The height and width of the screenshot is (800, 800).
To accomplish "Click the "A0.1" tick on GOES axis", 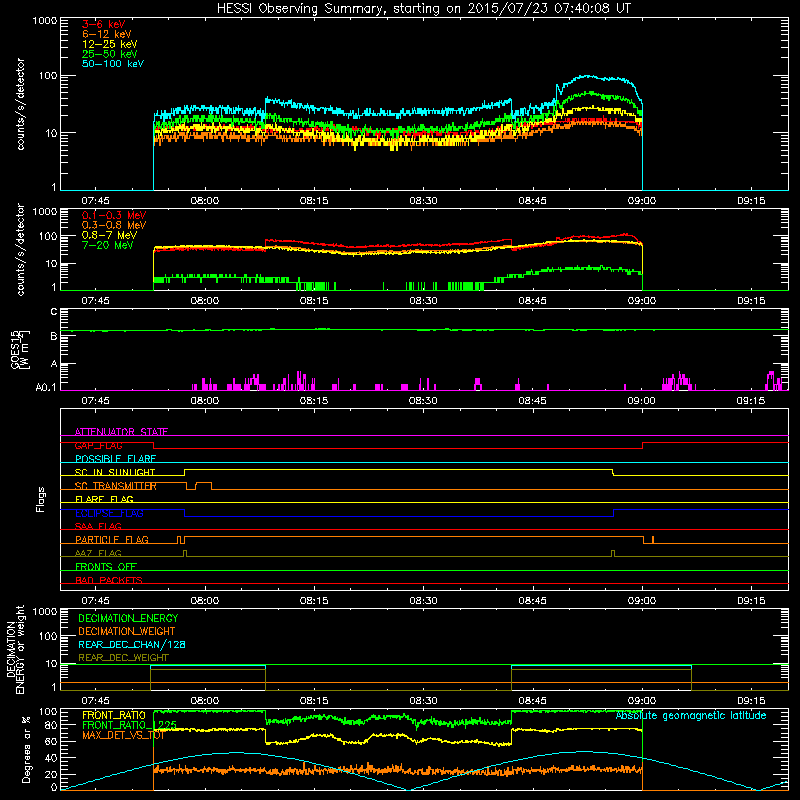I will point(46,387).
